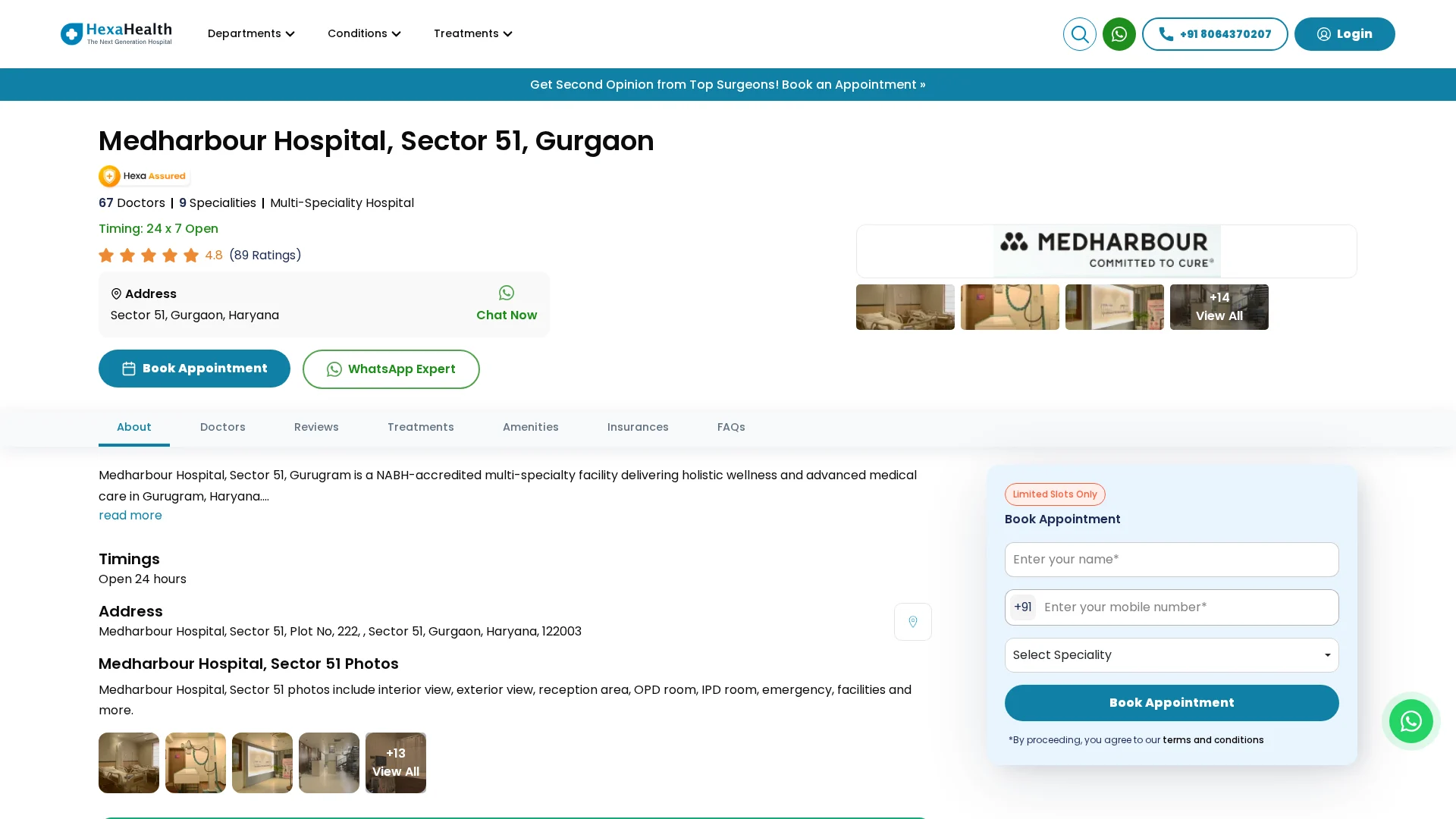The width and height of the screenshot is (1456, 819).
Task: Click the Second Opinion banner link
Action: pyautogui.click(x=728, y=85)
